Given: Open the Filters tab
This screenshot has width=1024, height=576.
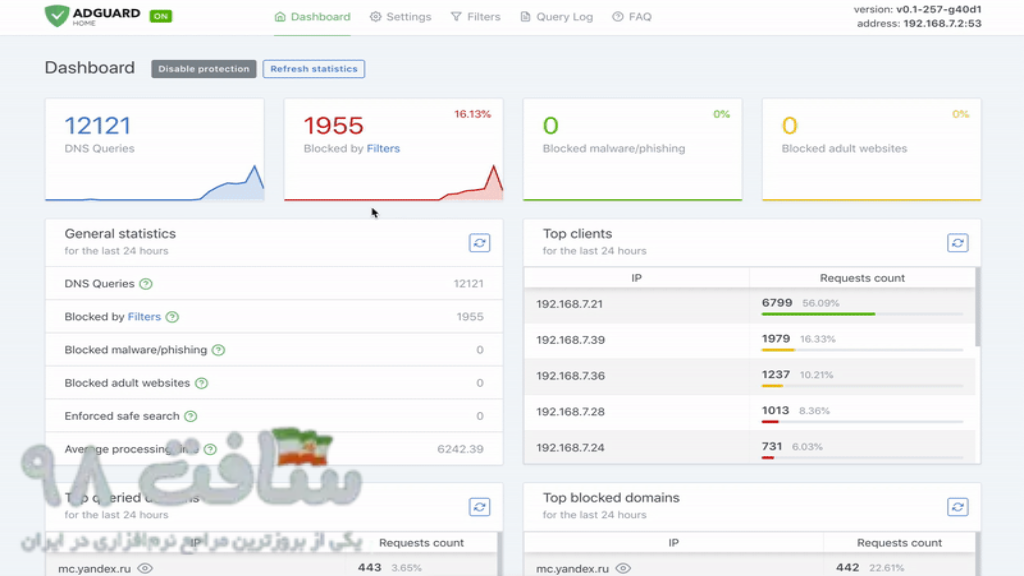Looking at the screenshot, I should [x=475, y=17].
